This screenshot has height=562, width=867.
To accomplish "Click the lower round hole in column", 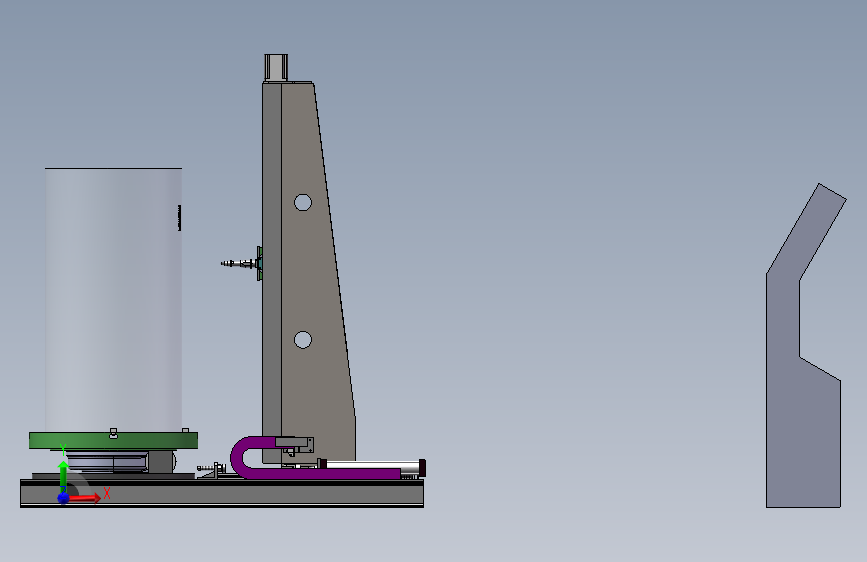I will (302, 340).
